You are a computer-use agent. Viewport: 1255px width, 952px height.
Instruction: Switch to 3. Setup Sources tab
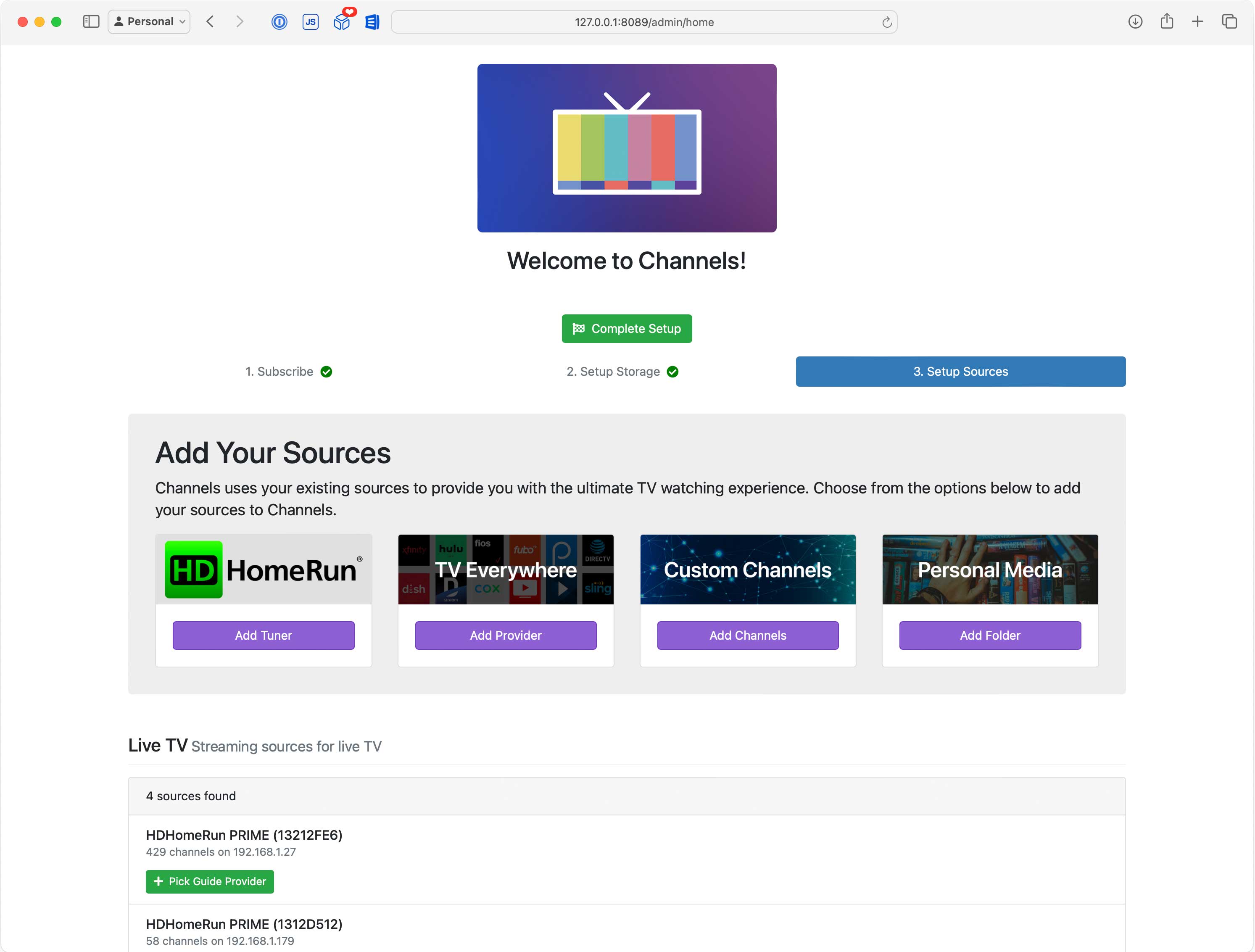click(960, 372)
